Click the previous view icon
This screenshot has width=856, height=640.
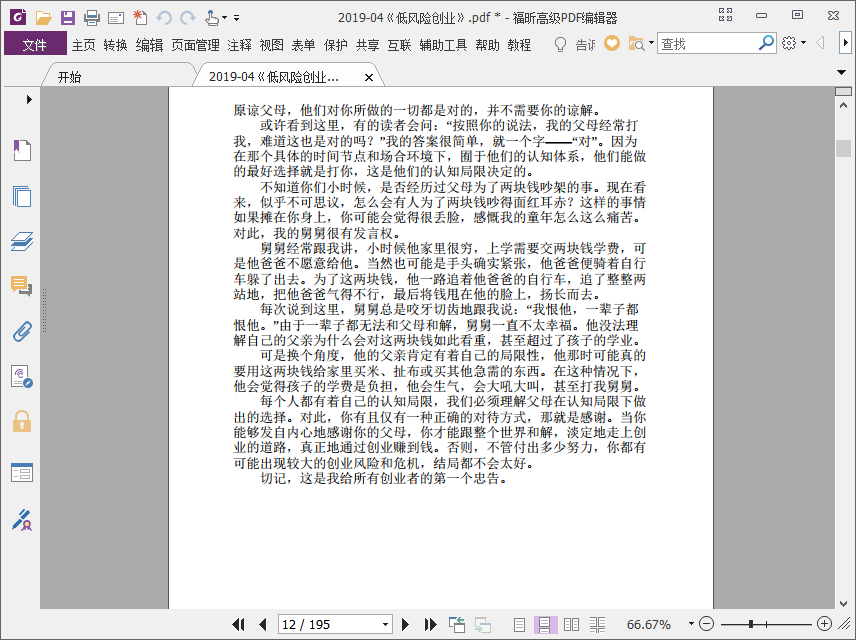pyautogui.click(x=456, y=624)
